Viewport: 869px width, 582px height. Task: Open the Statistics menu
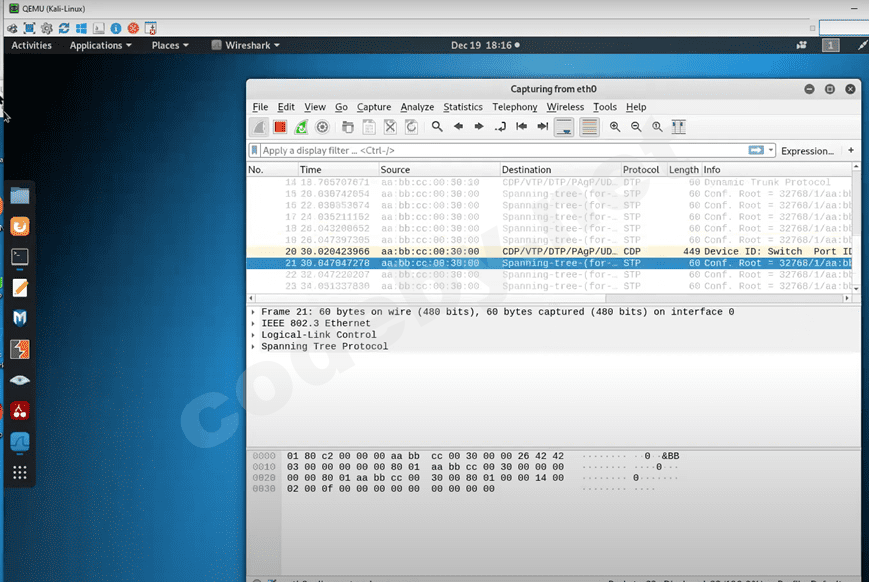(462, 107)
